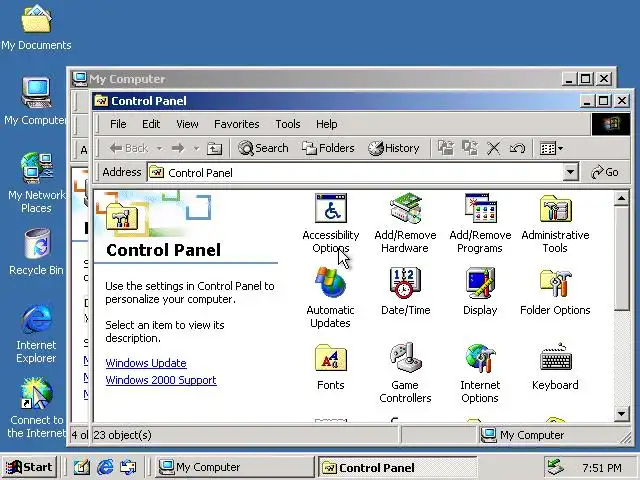Click the Go button
640x480 pixels.
(x=605, y=172)
